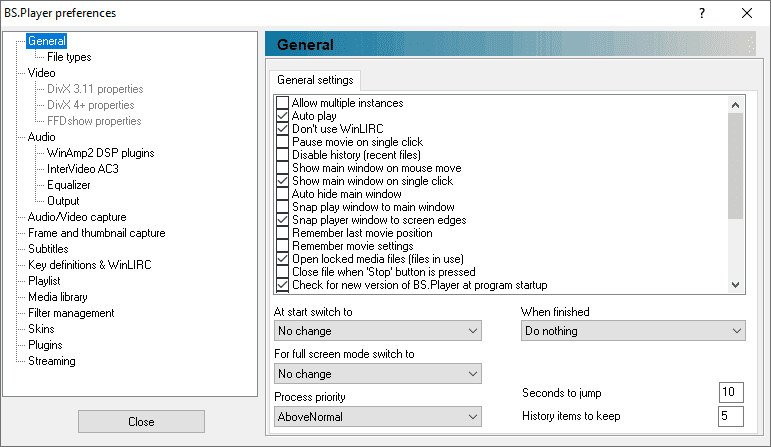771x447 pixels.
Task: Toggle Remember last movie position
Action: point(282,233)
